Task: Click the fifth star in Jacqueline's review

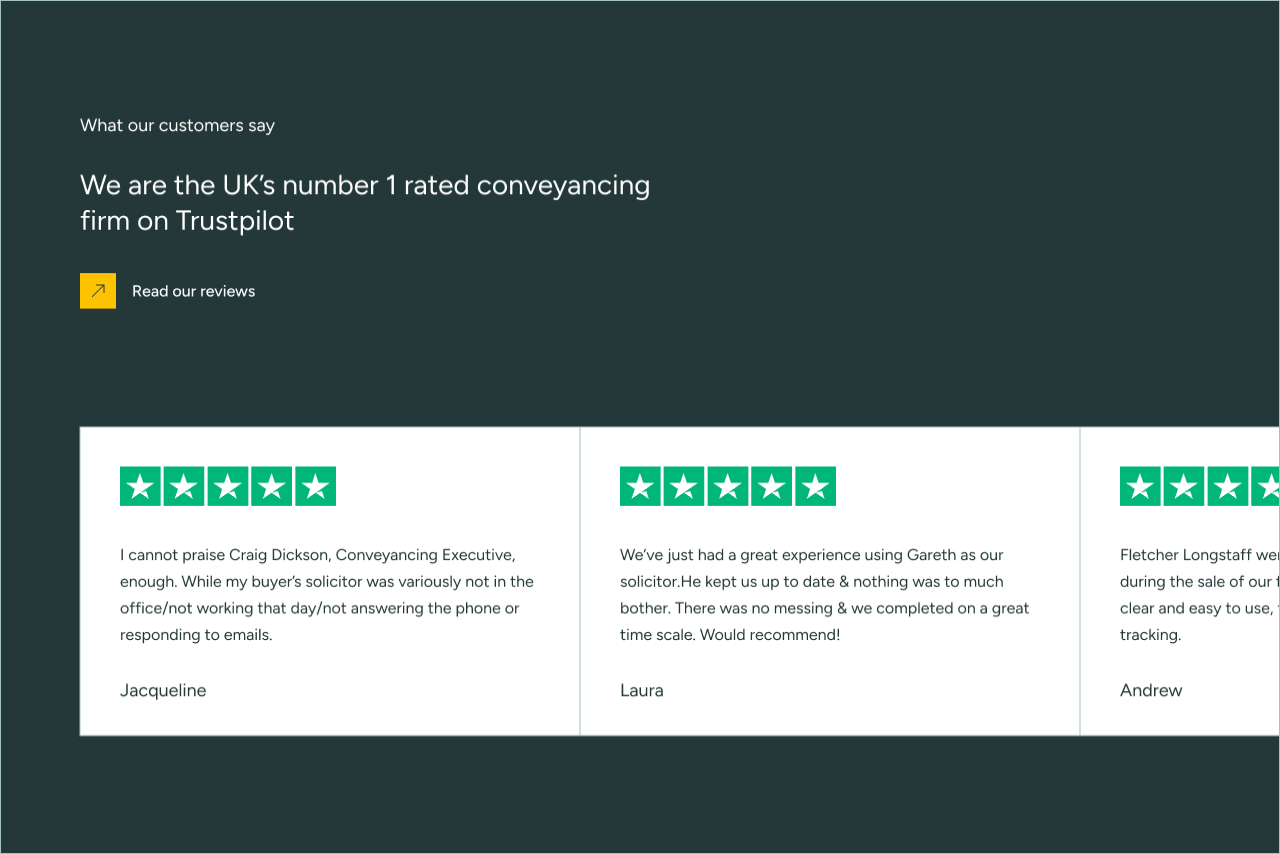Action: (x=316, y=486)
